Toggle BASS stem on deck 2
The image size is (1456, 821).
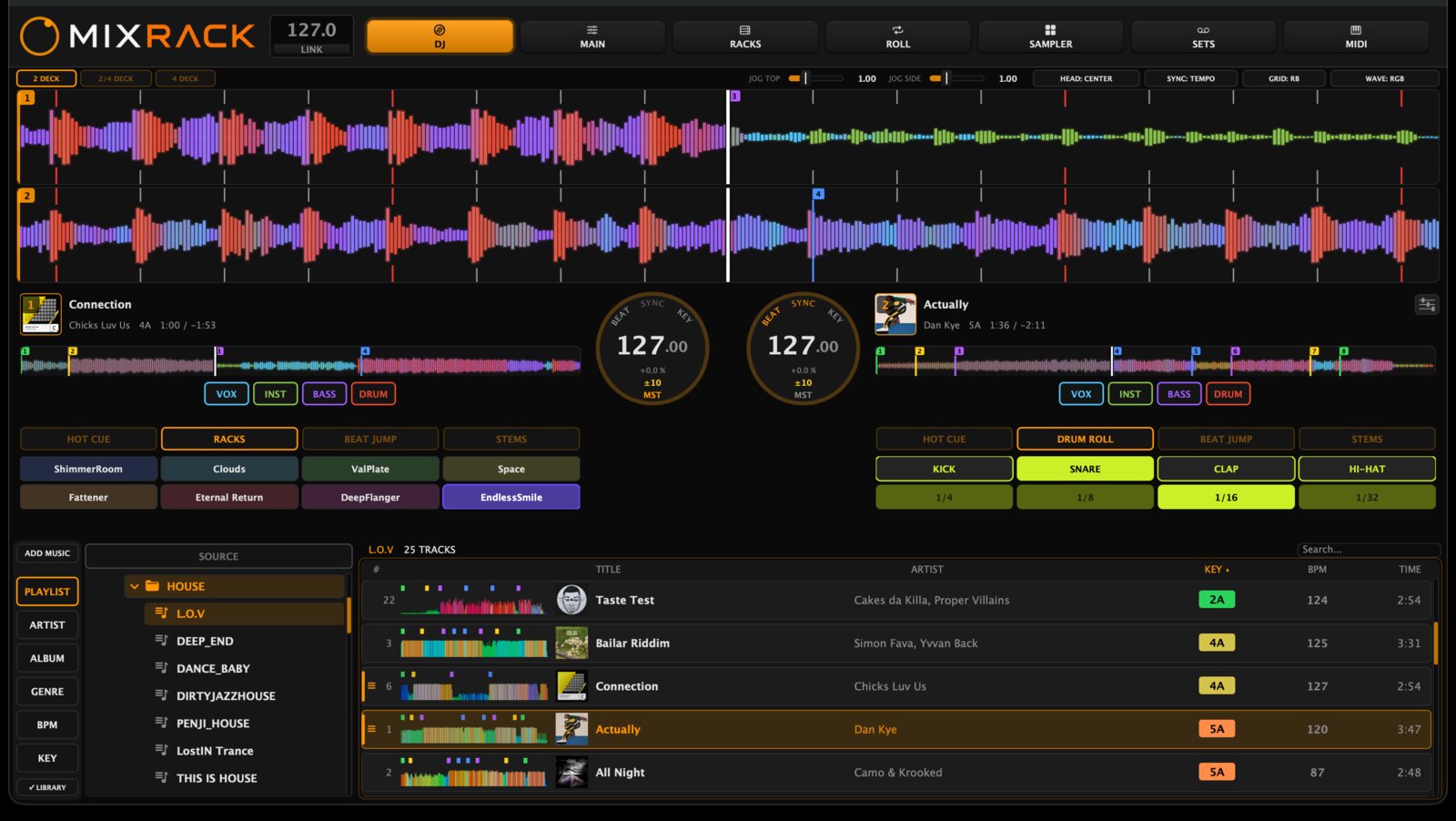click(x=1178, y=394)
